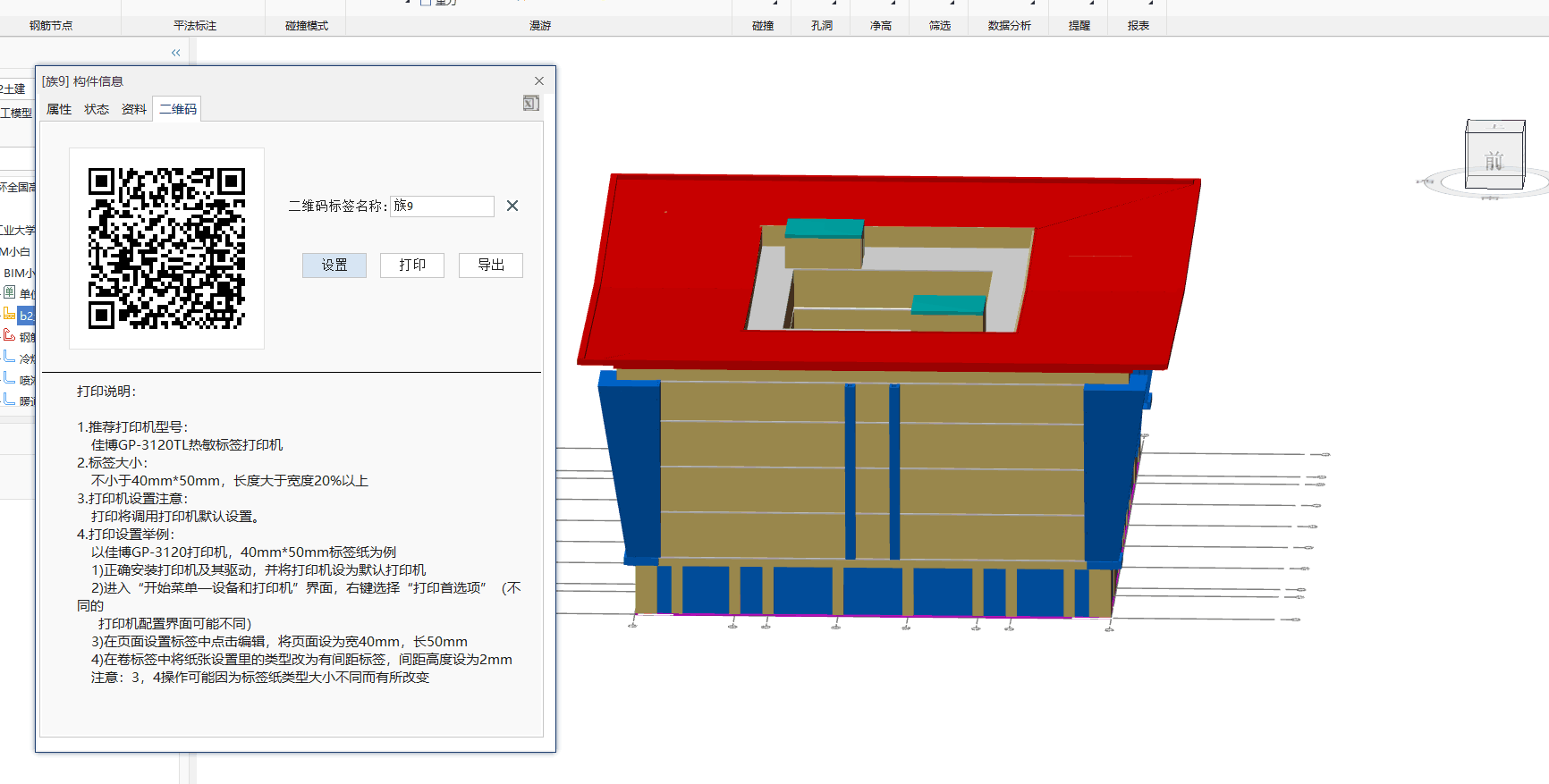Select the 二维码 tab

pos(177,109)
